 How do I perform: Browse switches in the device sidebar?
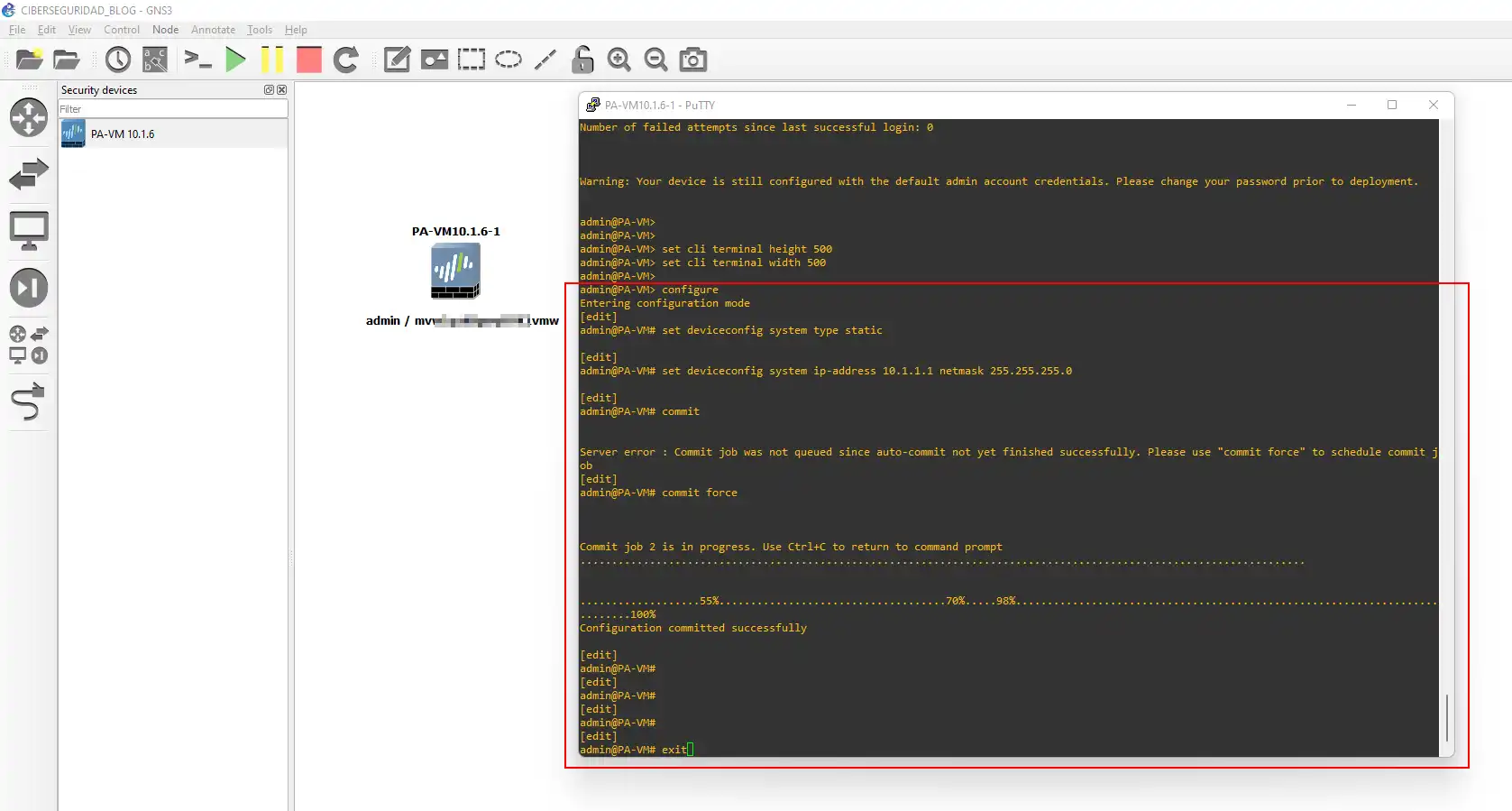pos(29,174)
